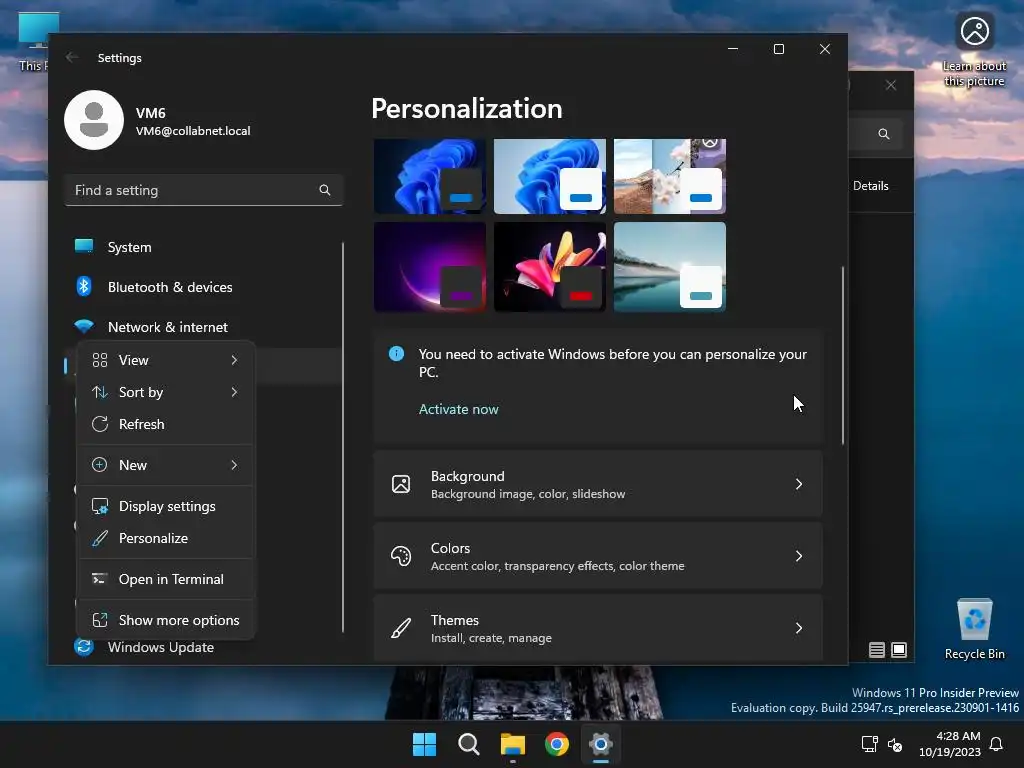Screen dimensions: 1024x768
Task: Open taskbar Search
Action: [468, 744]
